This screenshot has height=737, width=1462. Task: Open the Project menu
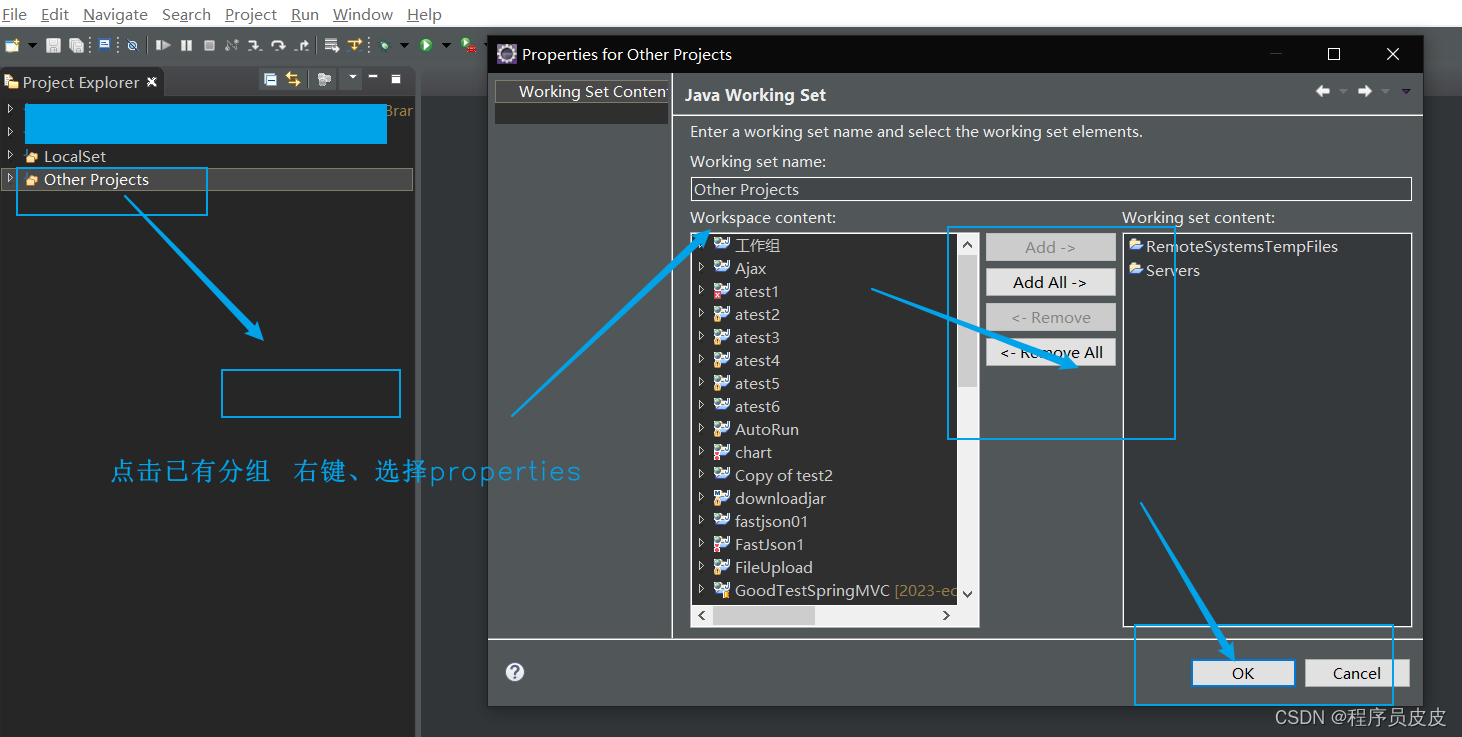pos(251,14)
